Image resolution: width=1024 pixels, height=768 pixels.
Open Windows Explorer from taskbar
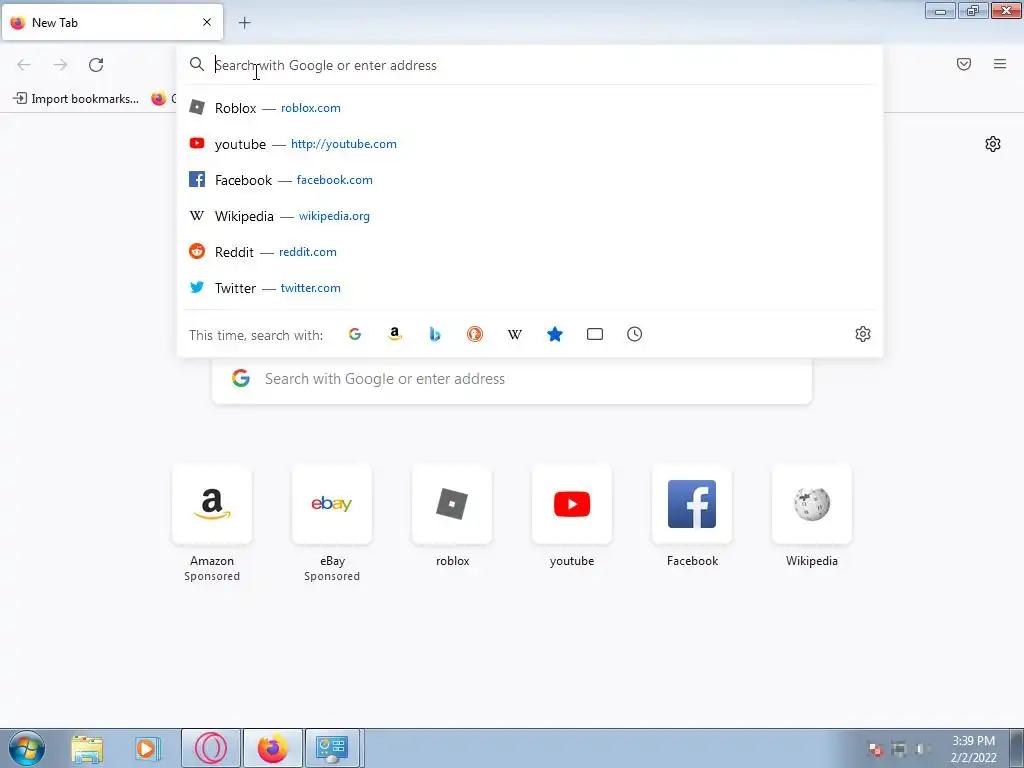pos(87,748)
